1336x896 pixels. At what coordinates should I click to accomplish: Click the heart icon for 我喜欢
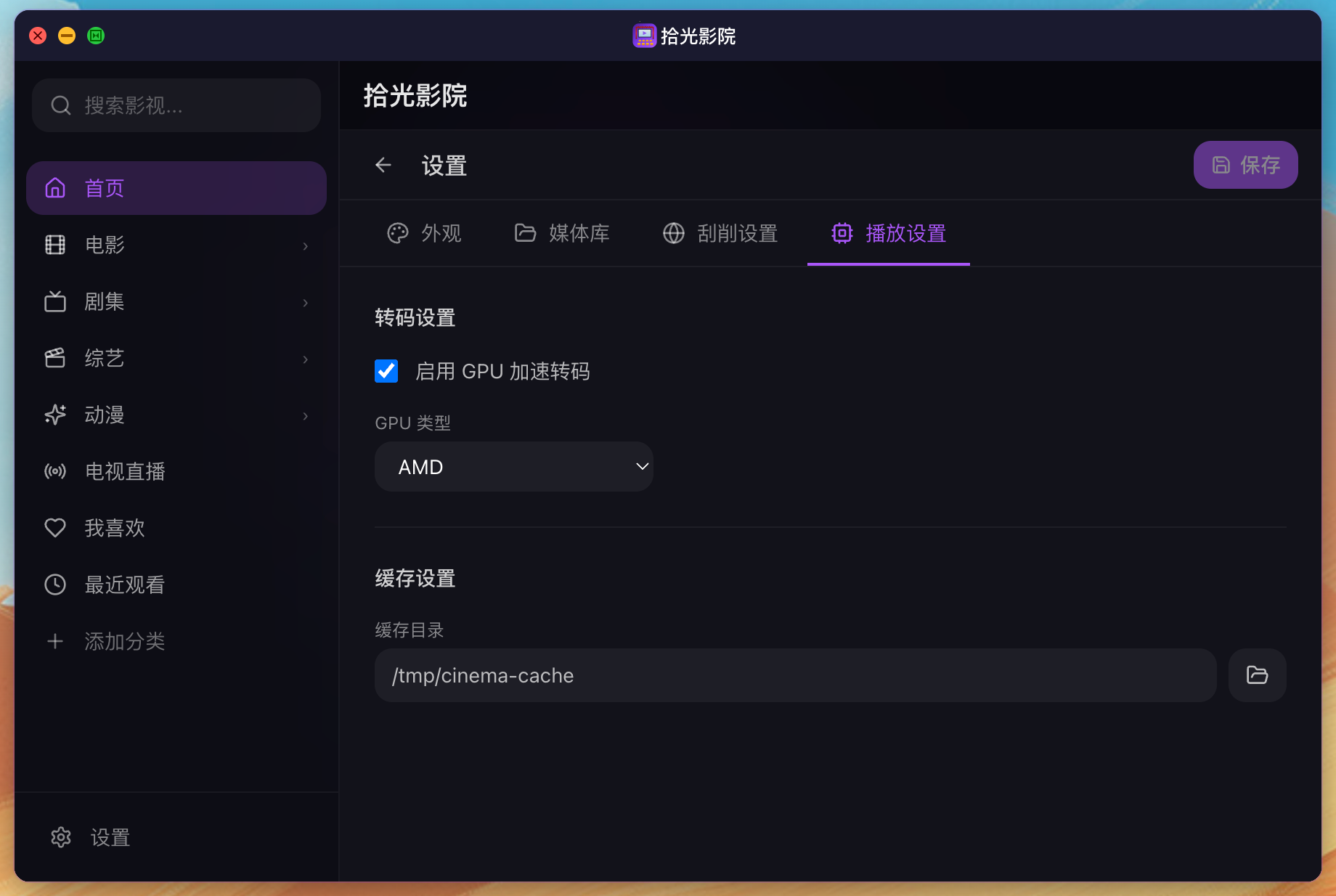pyautogui.click(x=55, y=528)
